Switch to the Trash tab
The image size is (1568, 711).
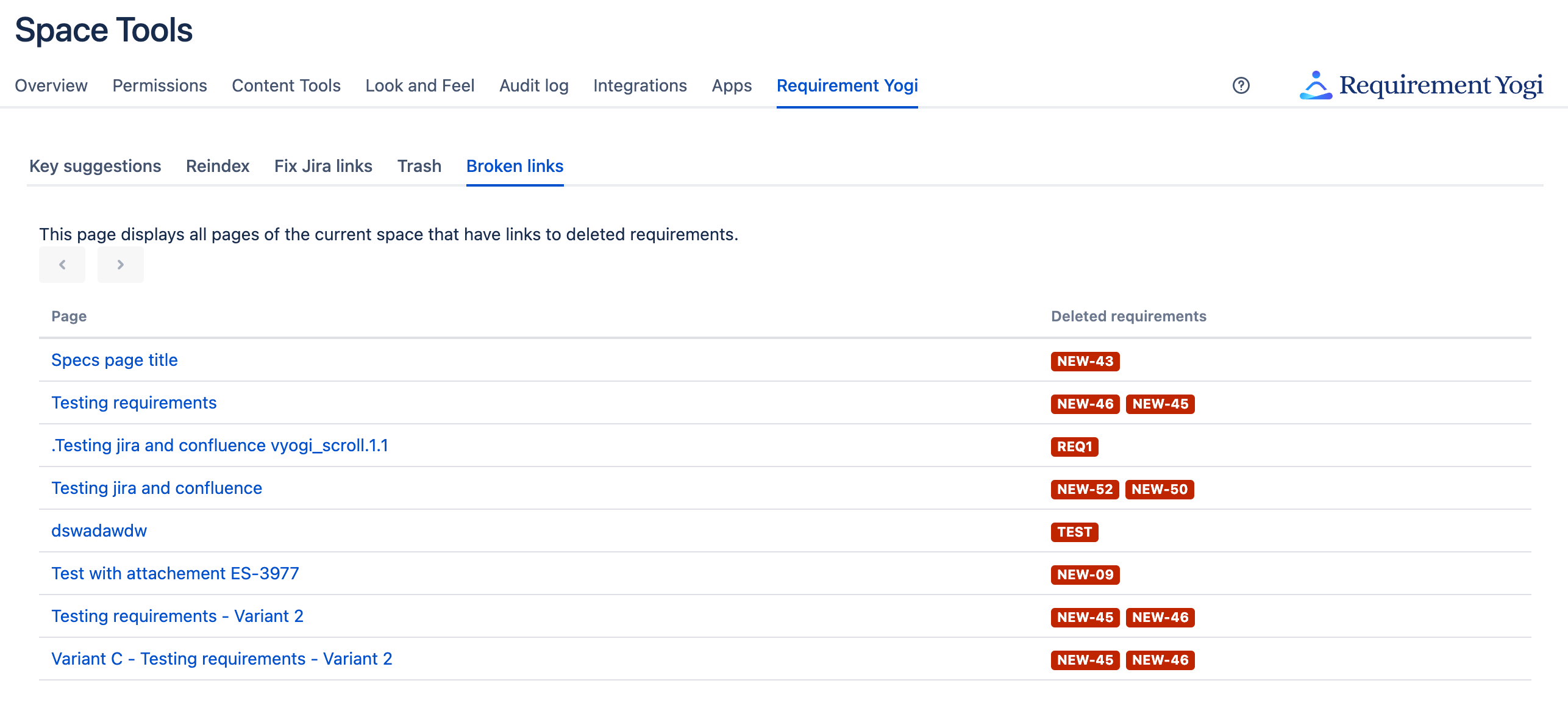click(419, 166)
